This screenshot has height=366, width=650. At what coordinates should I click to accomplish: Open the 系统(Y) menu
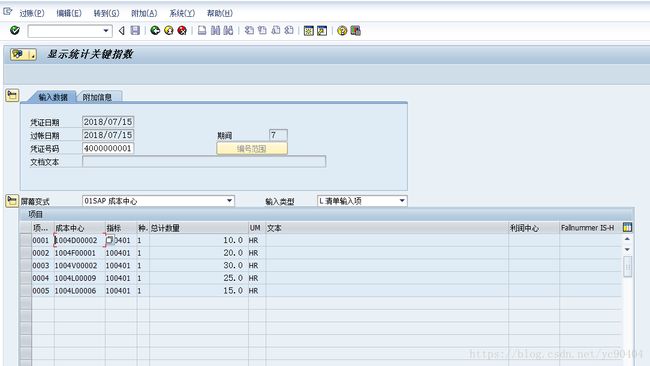(182, 13)
